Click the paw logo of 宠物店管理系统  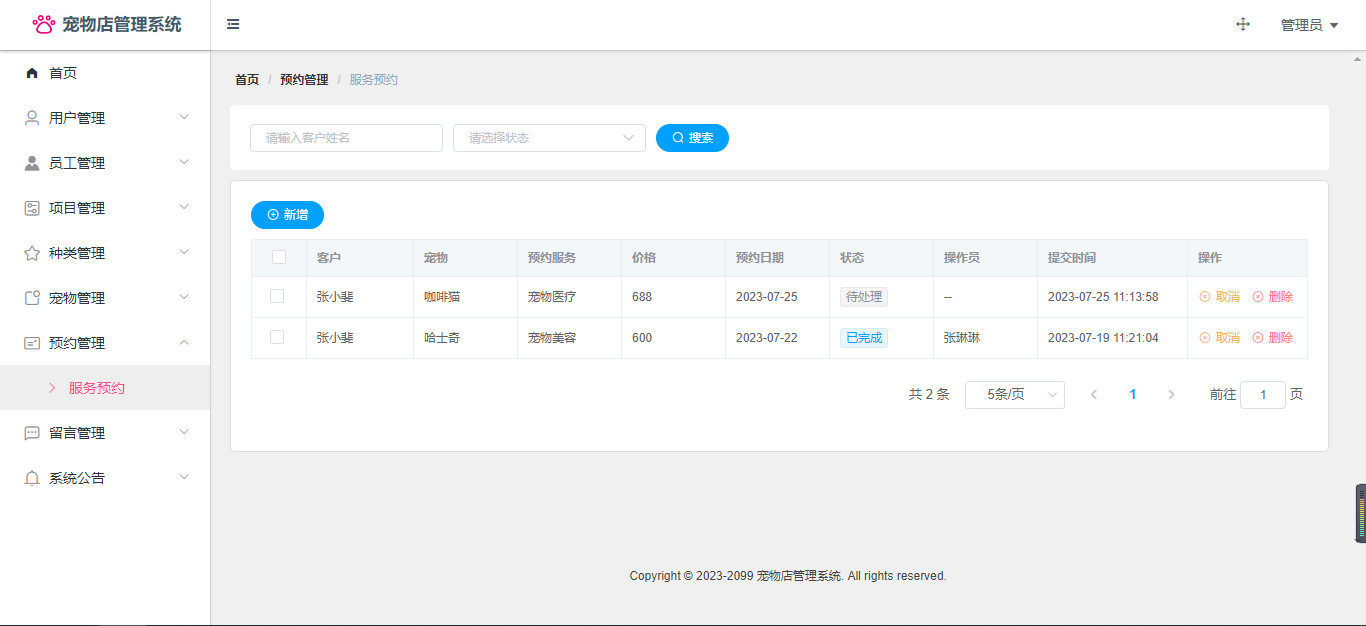[x=44, y=25]
